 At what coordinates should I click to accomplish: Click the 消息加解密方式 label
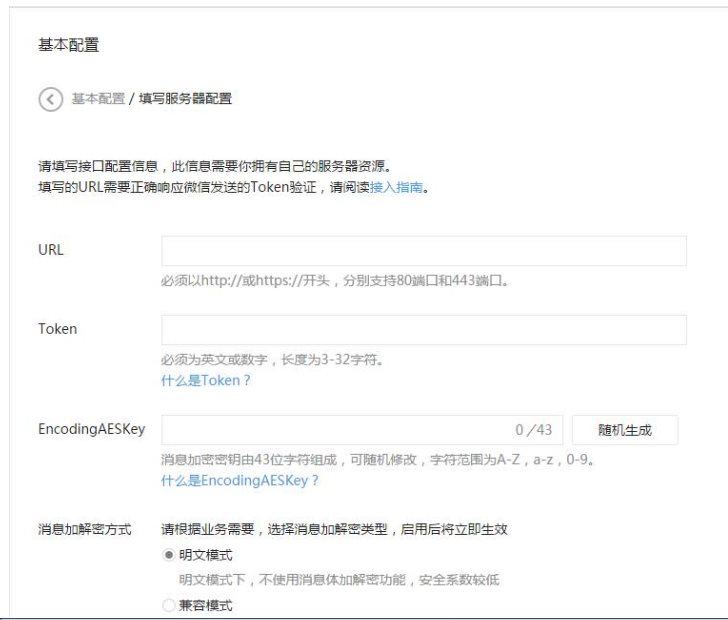[x=85, y=529]
